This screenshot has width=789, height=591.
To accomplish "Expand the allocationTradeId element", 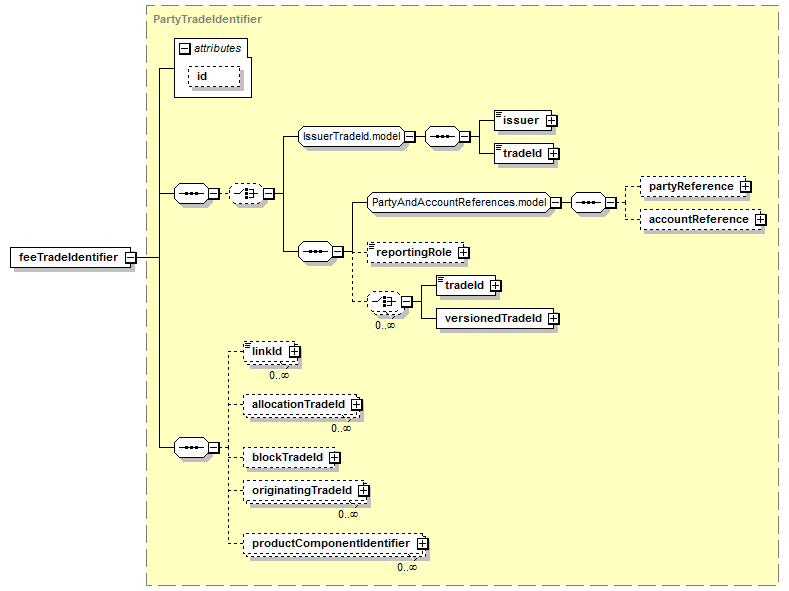I will point(356,405).
